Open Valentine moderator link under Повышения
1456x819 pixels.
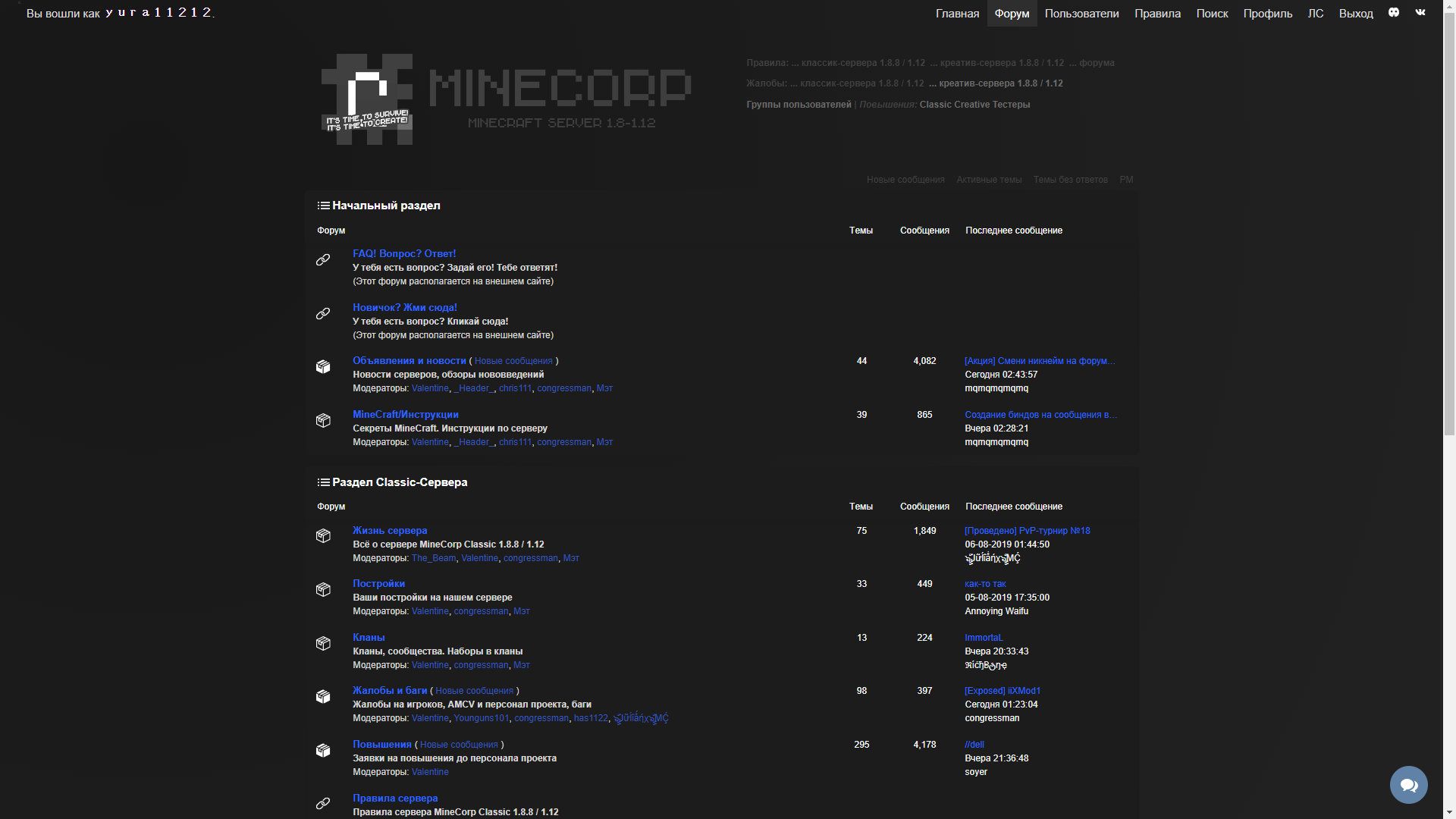pos(430,772)
